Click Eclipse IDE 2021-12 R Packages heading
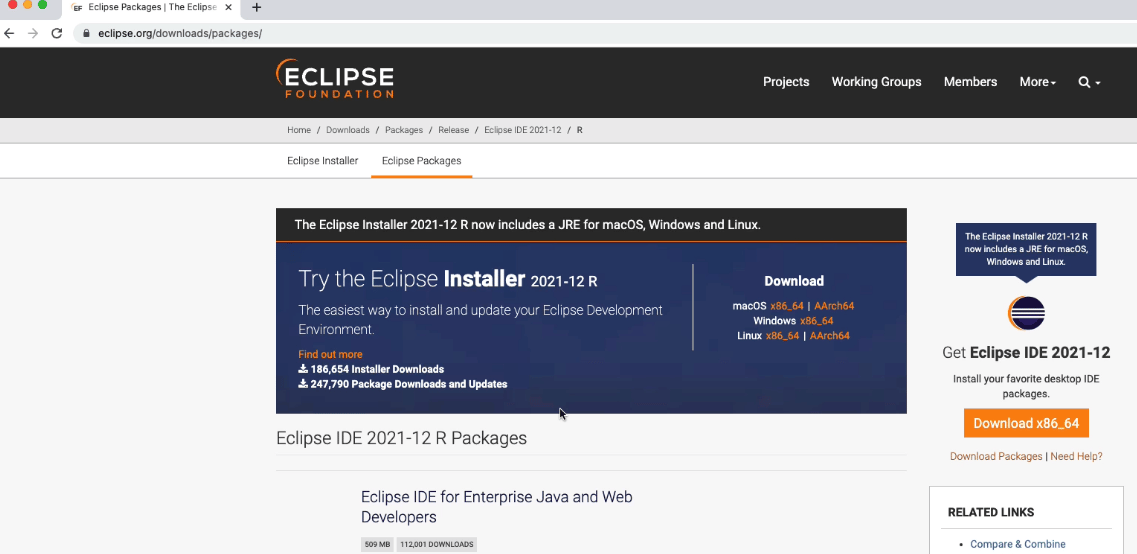1137x554 pixels. 401,438
